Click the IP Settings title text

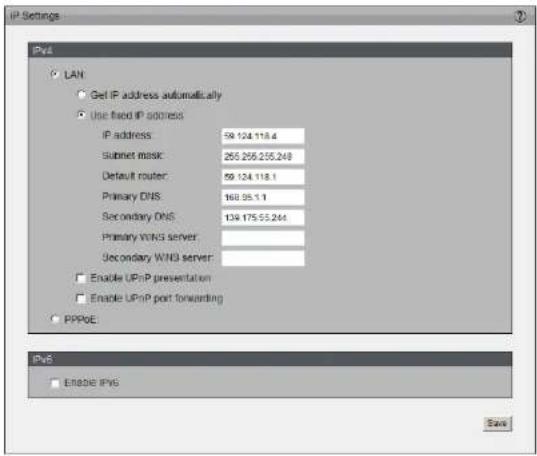click(x=35, y=16)
